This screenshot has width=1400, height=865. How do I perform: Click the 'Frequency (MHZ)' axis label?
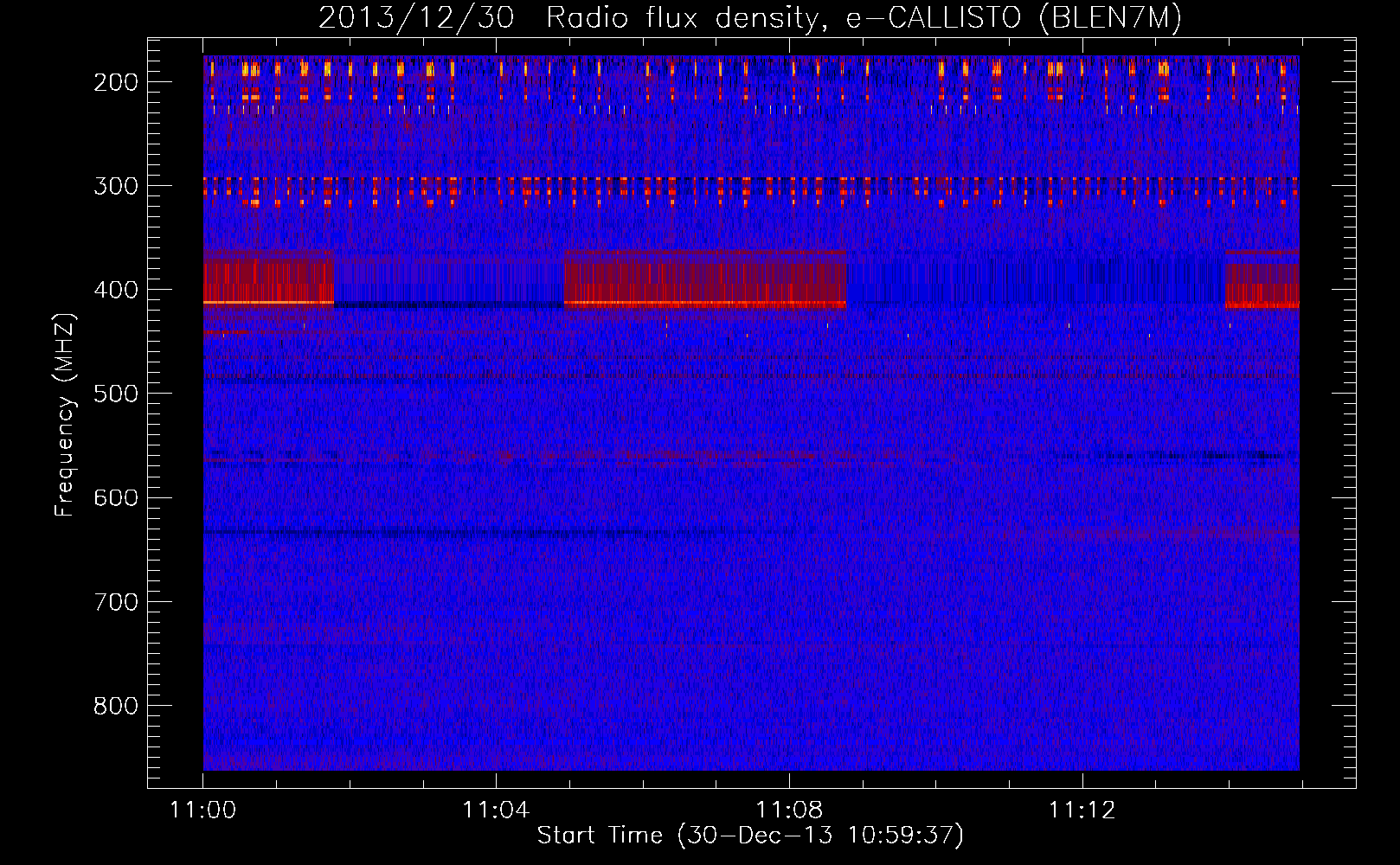click(65, 414)
